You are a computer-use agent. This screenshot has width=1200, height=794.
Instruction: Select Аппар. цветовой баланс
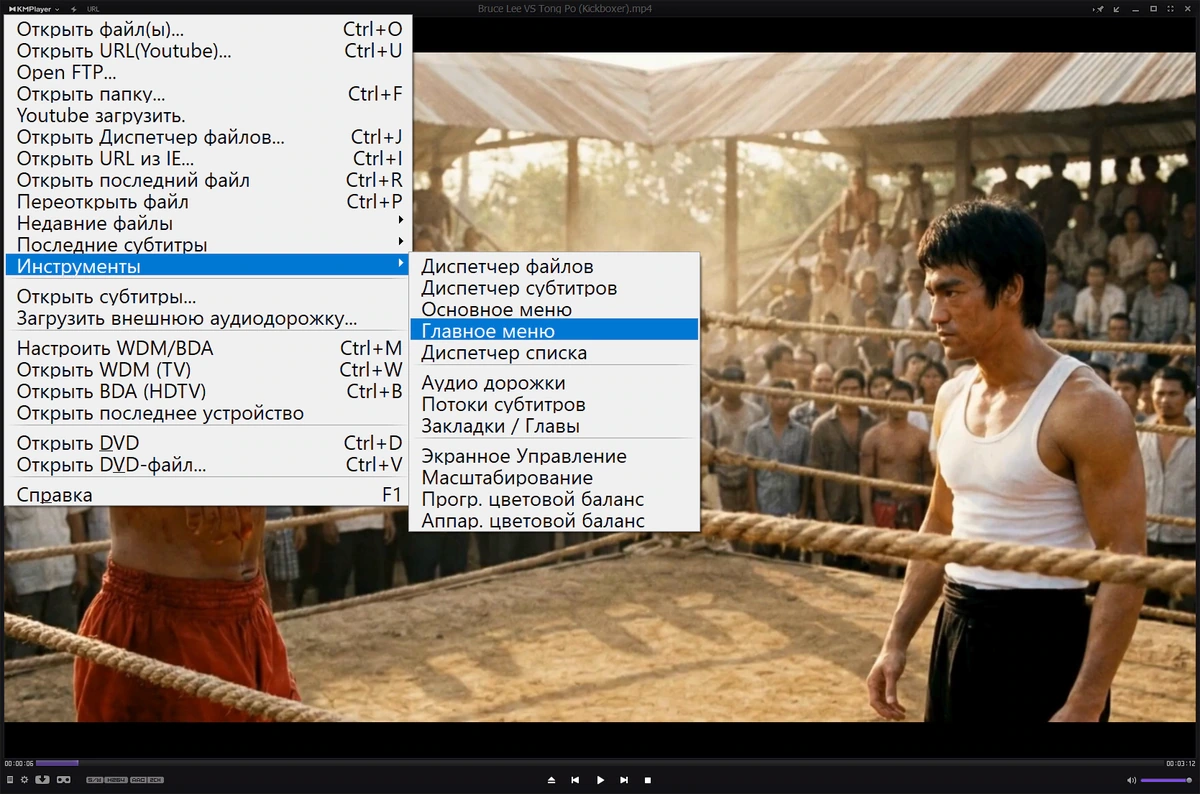554,521
